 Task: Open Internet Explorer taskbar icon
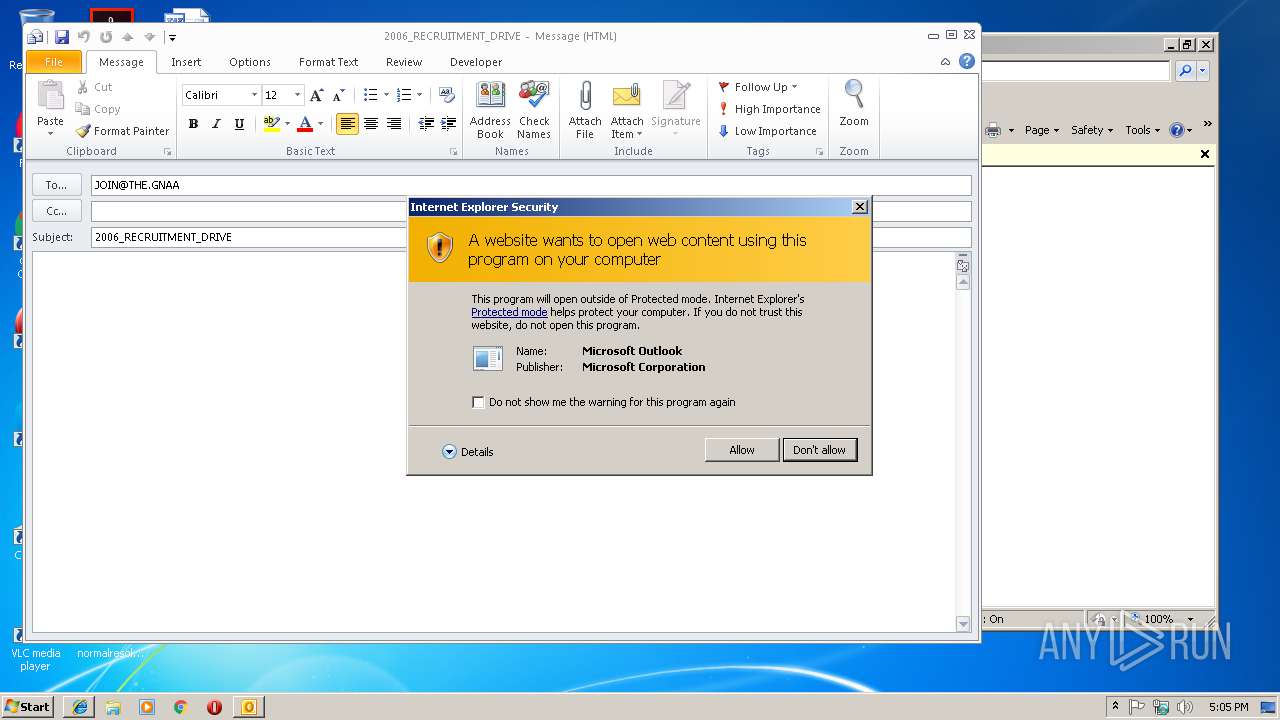pos(80,707)
